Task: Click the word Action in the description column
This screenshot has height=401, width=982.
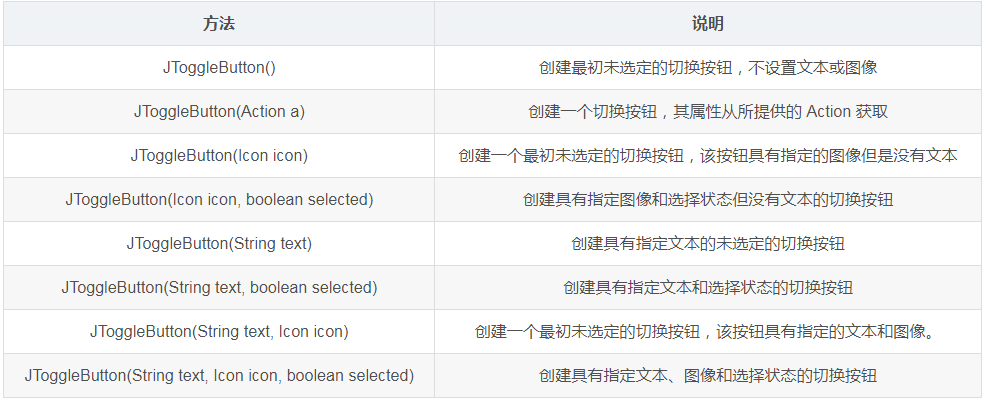Action: pyautogui.click(x=829, y=112)
